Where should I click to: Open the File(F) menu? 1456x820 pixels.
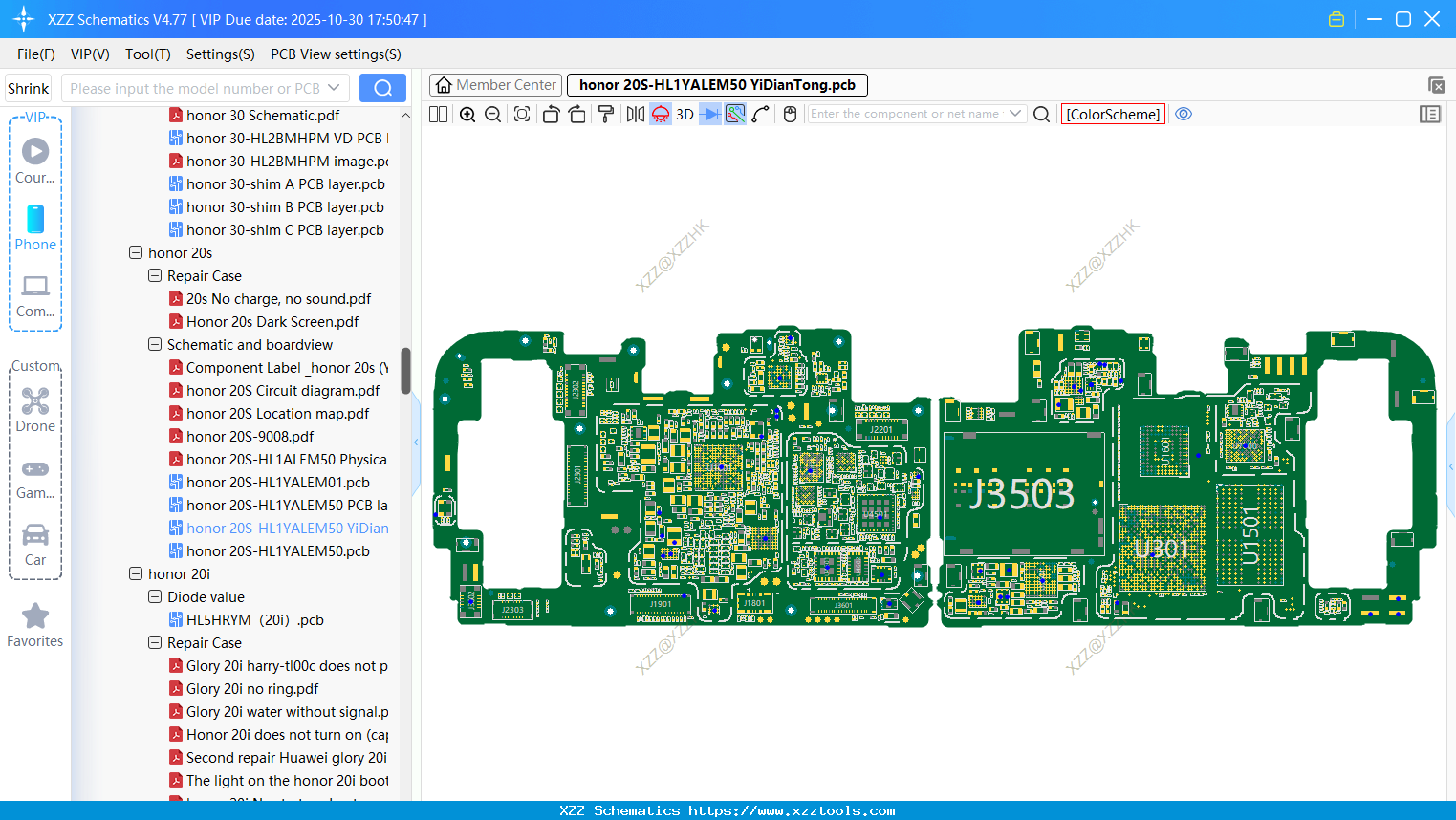tap(36, 54)
